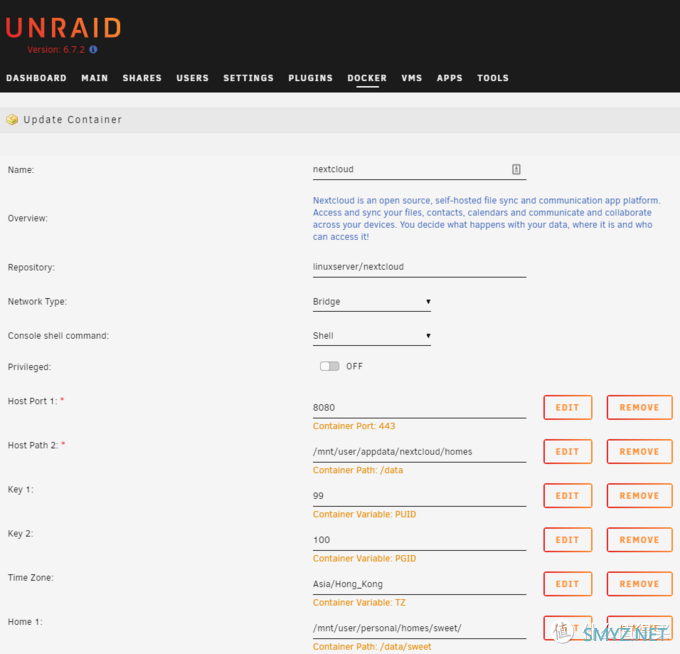Click the Key 2 field with 100

tap(419, 540)
